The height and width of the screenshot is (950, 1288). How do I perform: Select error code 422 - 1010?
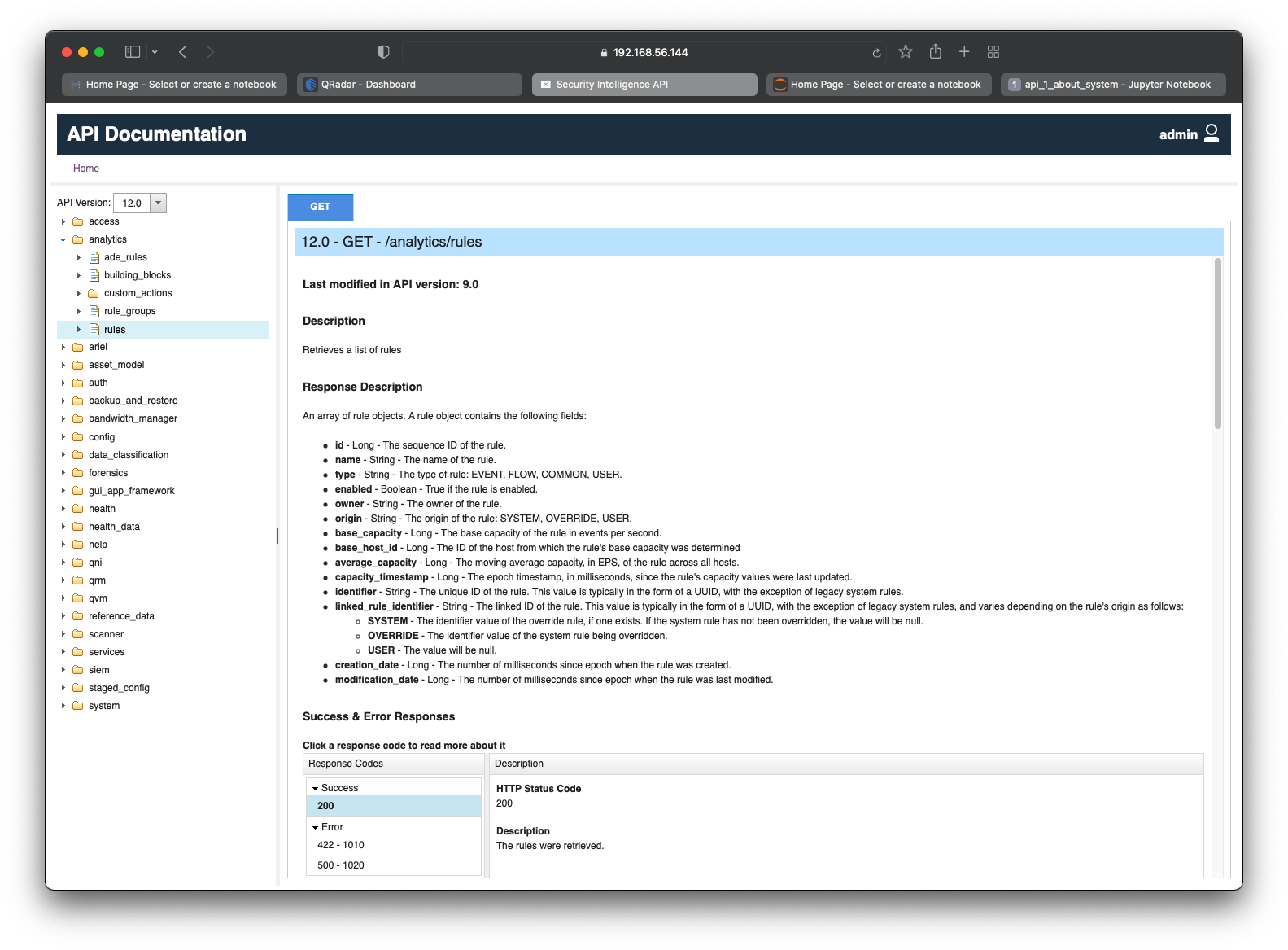(x=394, y=845)
